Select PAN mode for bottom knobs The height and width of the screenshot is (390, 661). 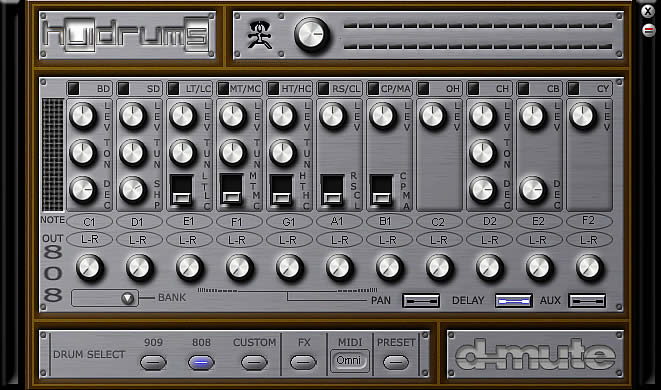click(421, 301)
